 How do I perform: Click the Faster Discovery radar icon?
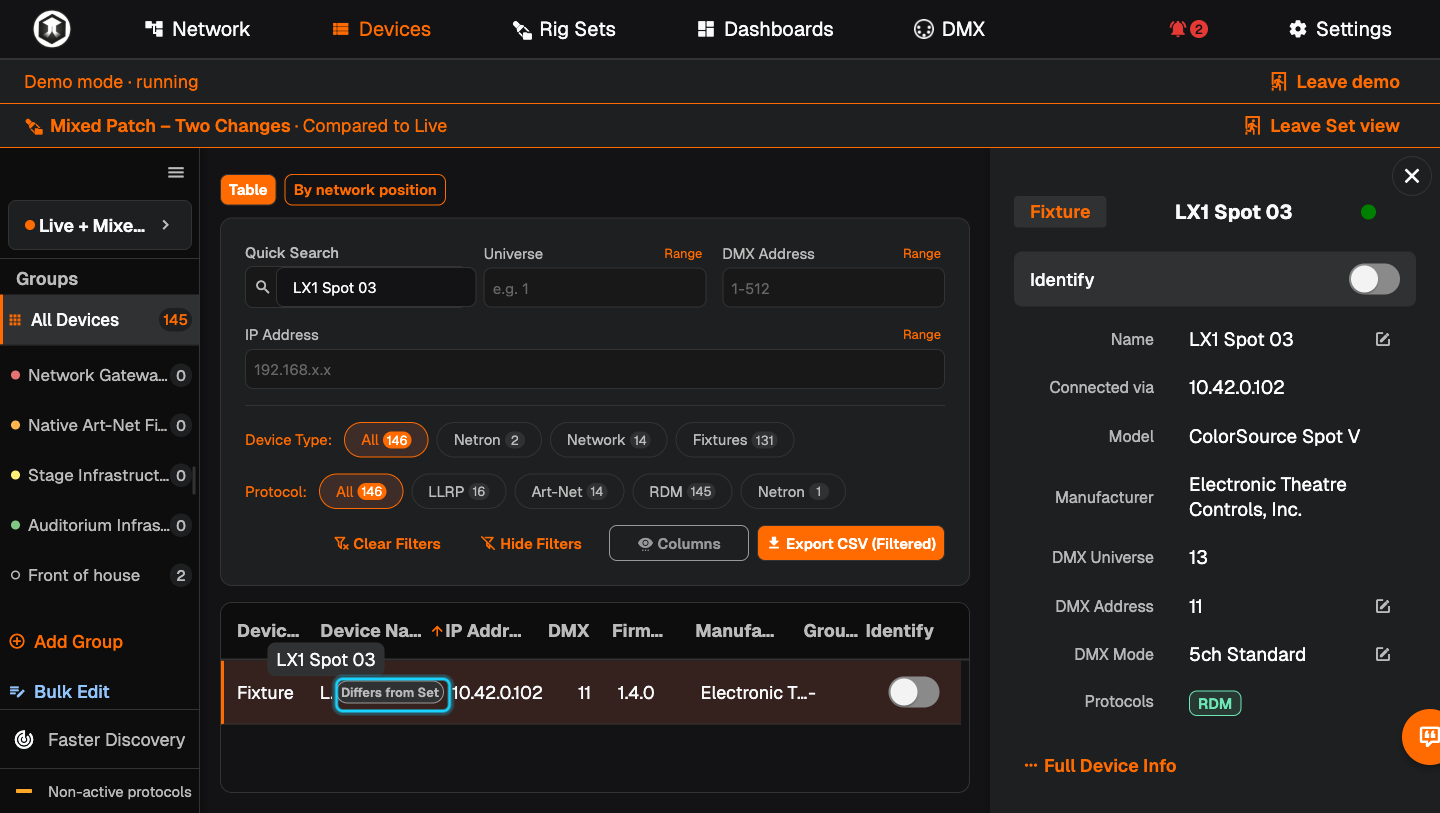tap(25, 740)
